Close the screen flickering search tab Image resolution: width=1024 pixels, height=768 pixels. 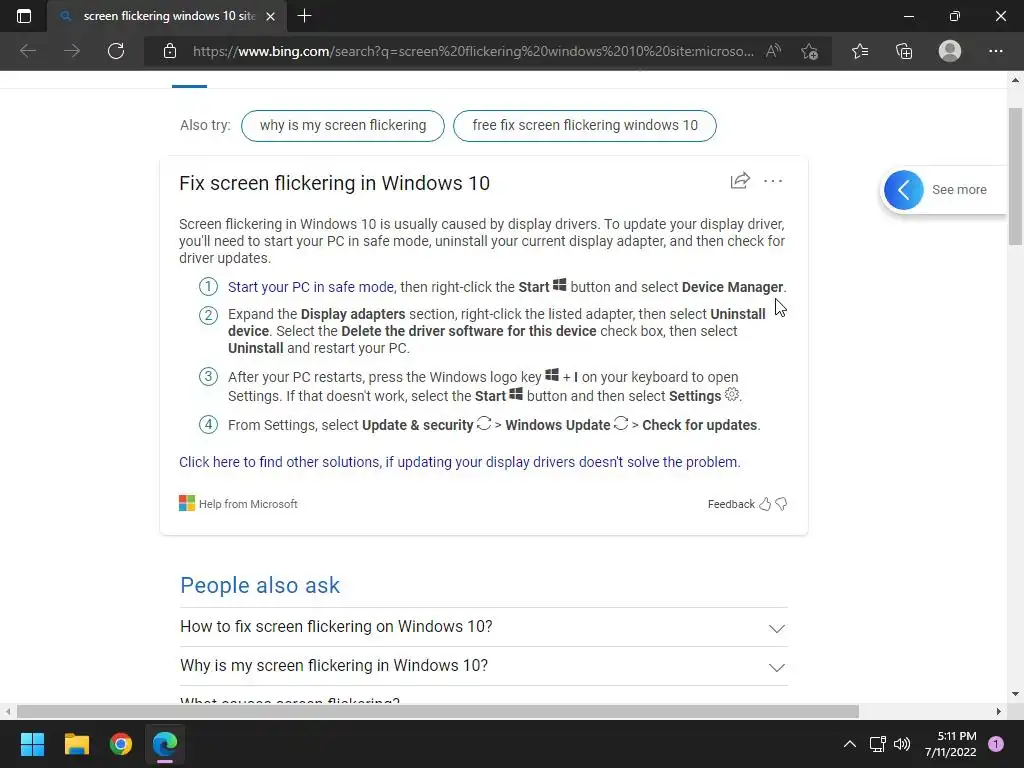pos(270,16)
